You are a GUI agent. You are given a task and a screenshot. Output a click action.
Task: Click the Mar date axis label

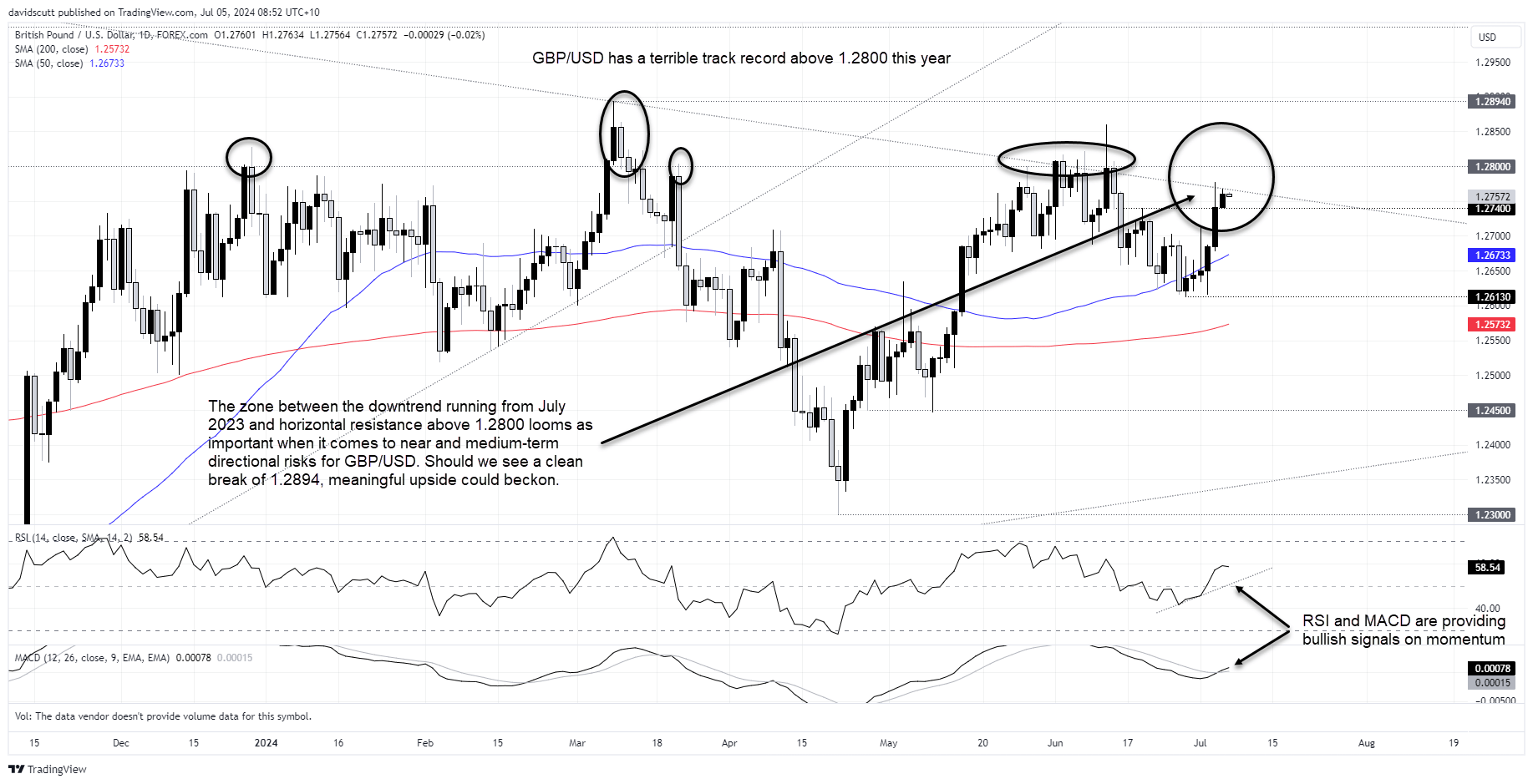coord(577,743)
